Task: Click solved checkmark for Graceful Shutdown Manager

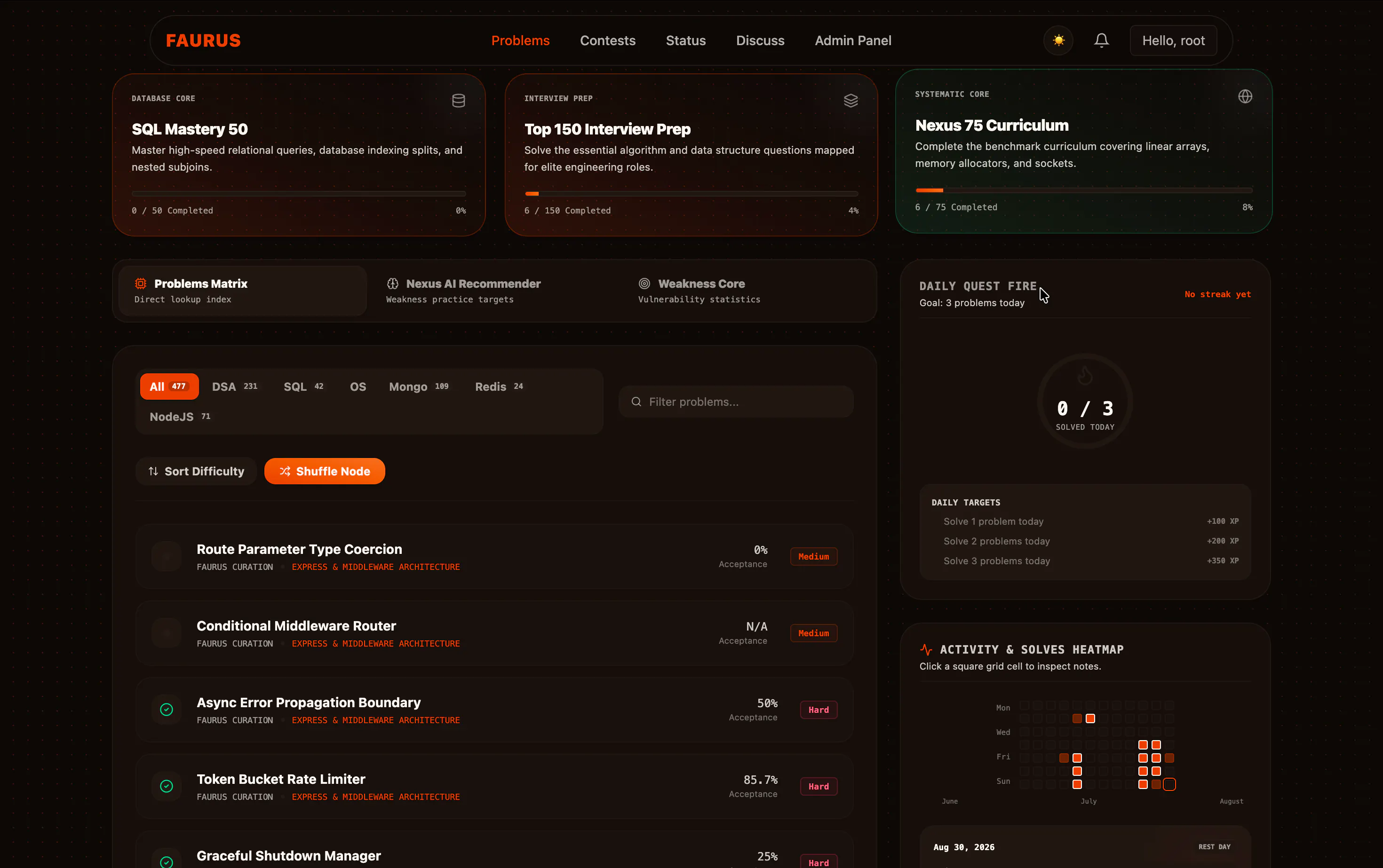Action: [167, 862]
